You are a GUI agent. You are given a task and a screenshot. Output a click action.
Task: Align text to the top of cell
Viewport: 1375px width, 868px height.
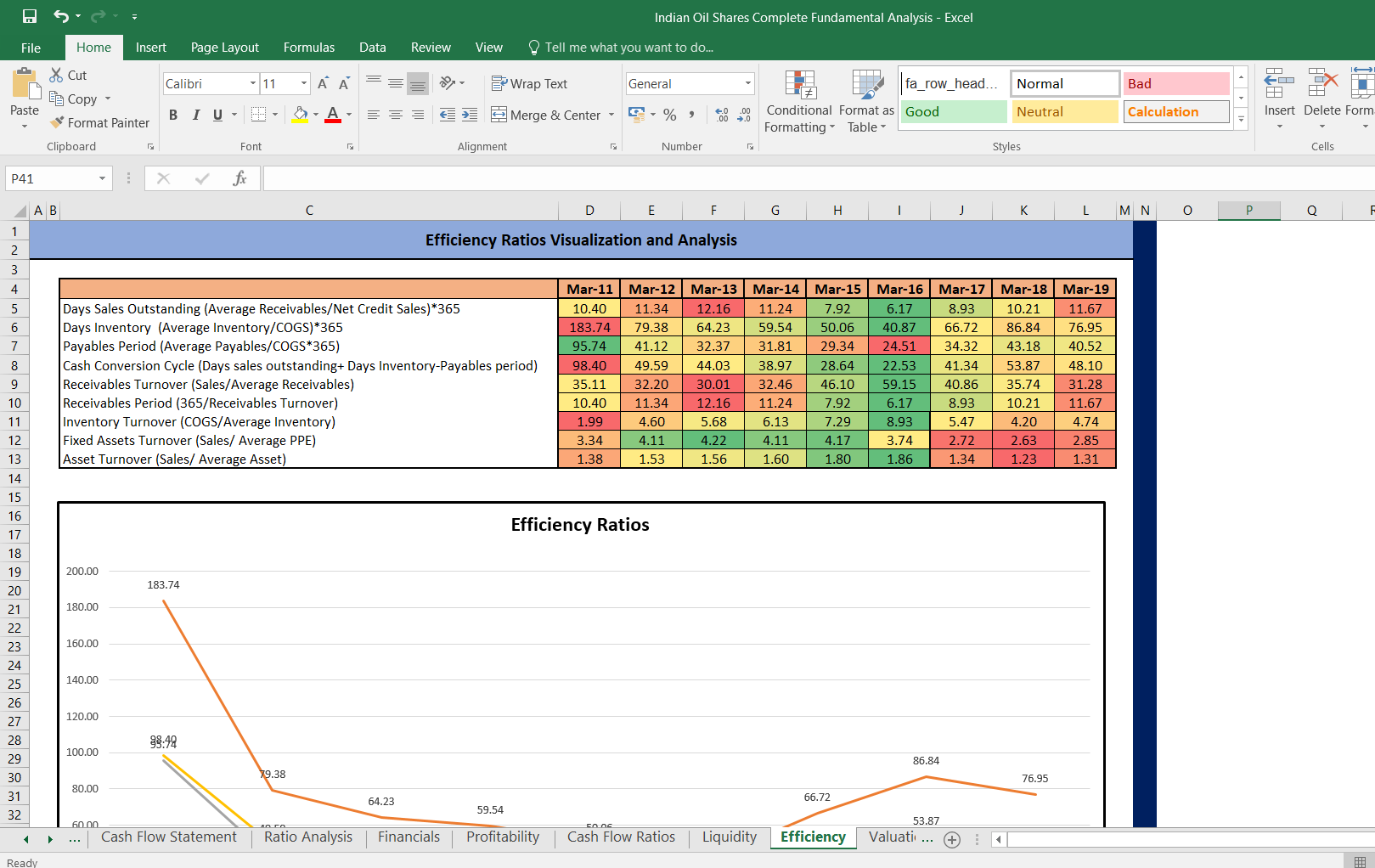[374, 82]
